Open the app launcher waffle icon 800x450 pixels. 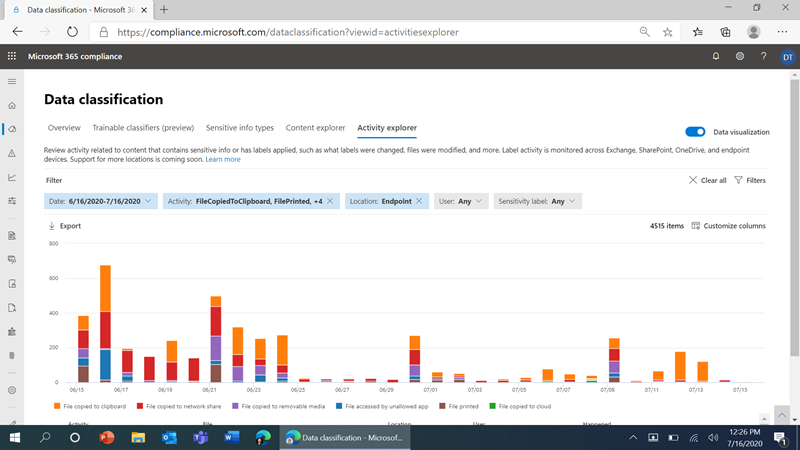tap(12, 56)
